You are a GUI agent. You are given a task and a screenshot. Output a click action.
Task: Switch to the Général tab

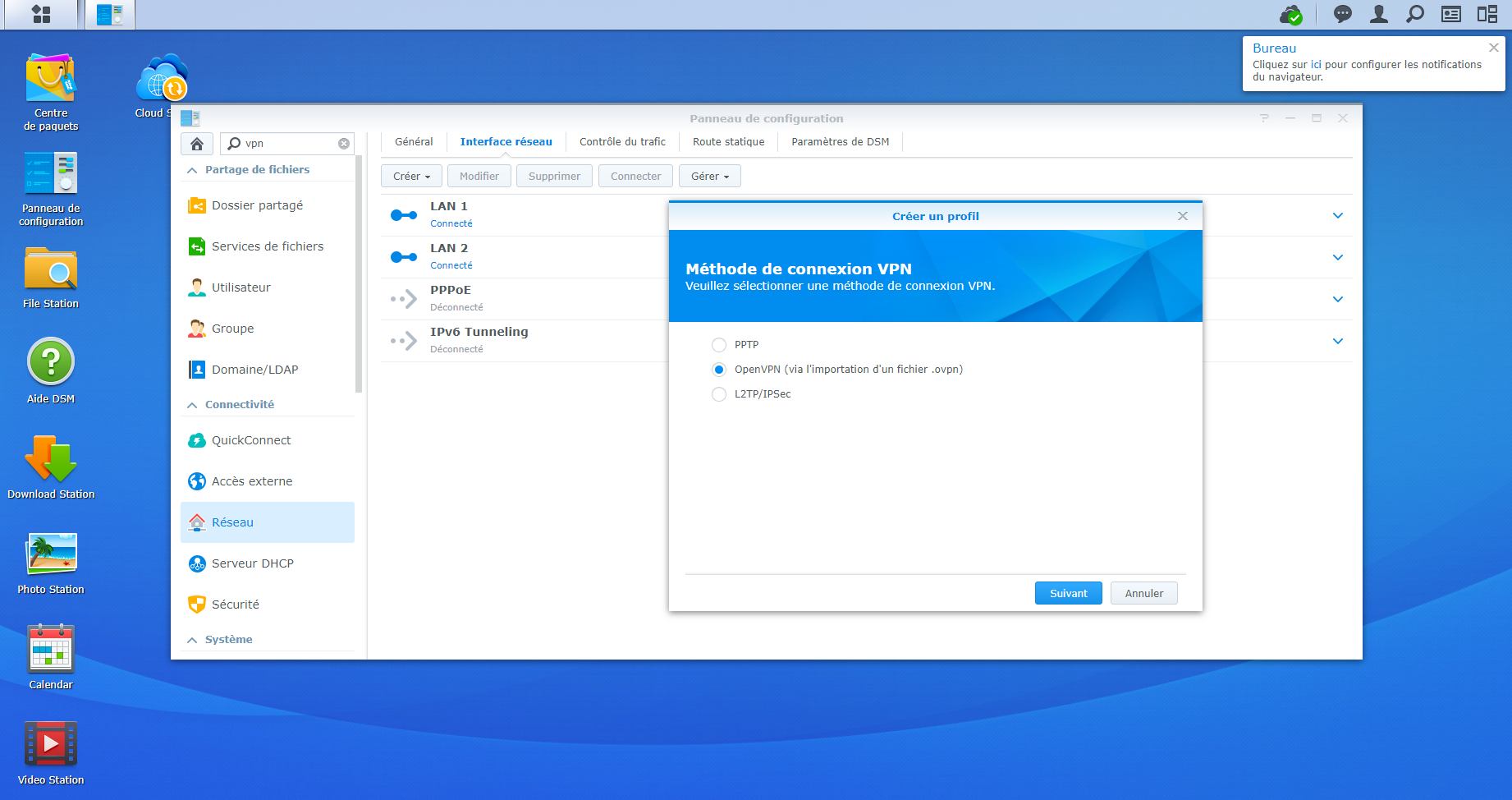coord(414,142)
